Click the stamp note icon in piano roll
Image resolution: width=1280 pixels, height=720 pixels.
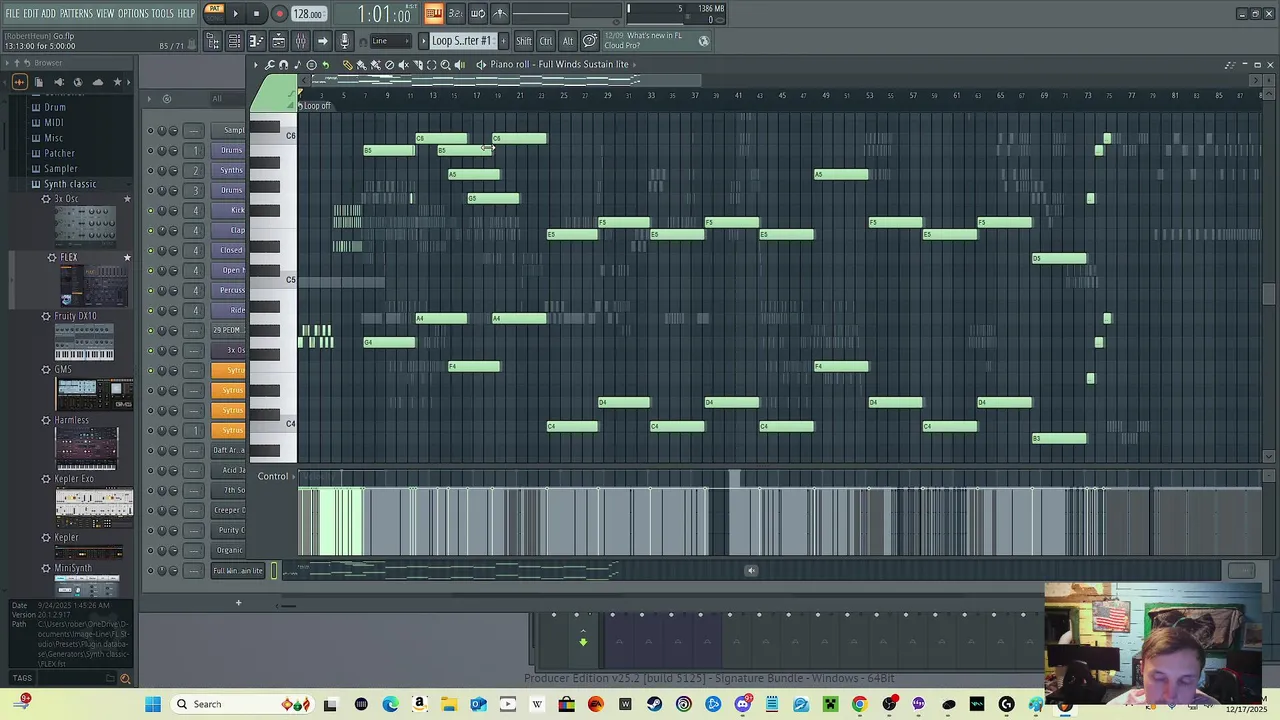click(x=297, y=64)
